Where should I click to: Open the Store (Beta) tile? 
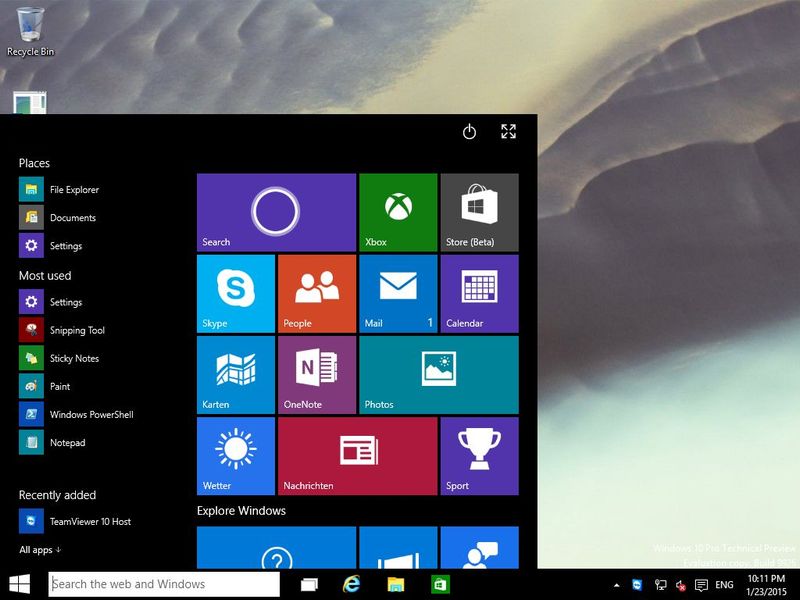pyautogui.click(x=480, y=212)
